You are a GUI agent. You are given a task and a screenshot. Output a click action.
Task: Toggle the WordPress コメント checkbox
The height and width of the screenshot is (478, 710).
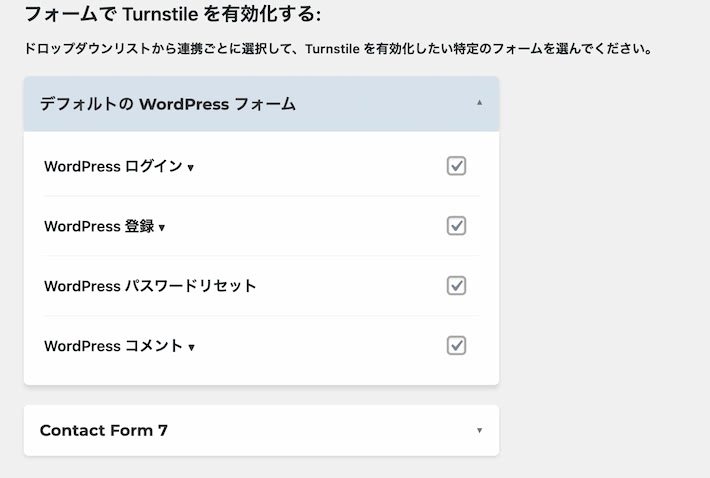(456, 345)
